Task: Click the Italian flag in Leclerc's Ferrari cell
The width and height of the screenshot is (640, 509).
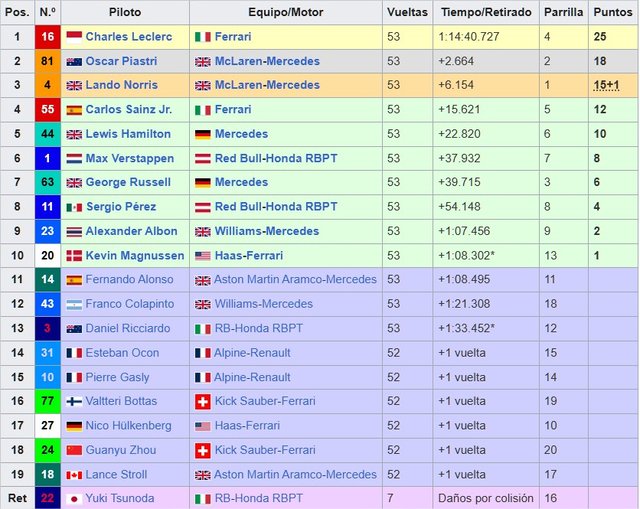Action: point(203,37)
